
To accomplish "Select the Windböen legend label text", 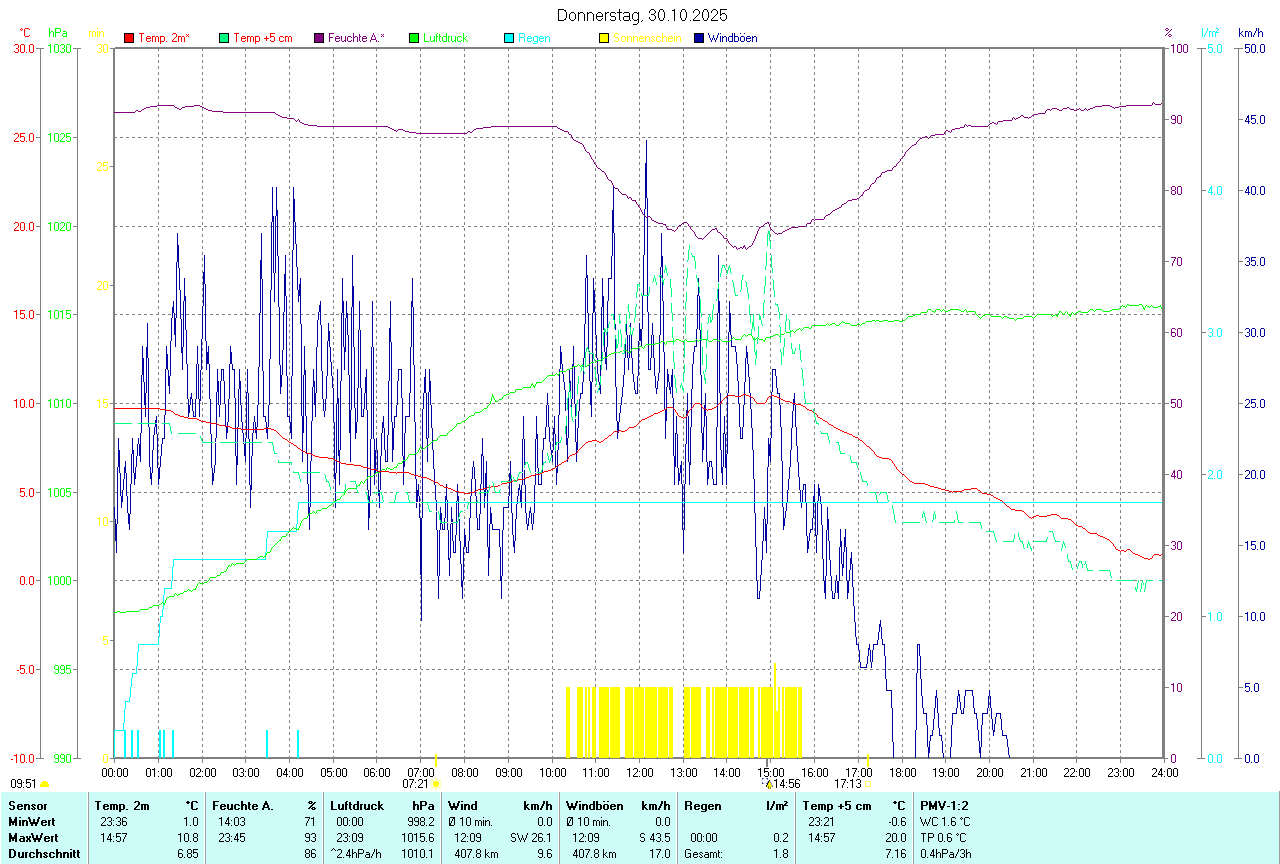I will [x=732, y=38].
